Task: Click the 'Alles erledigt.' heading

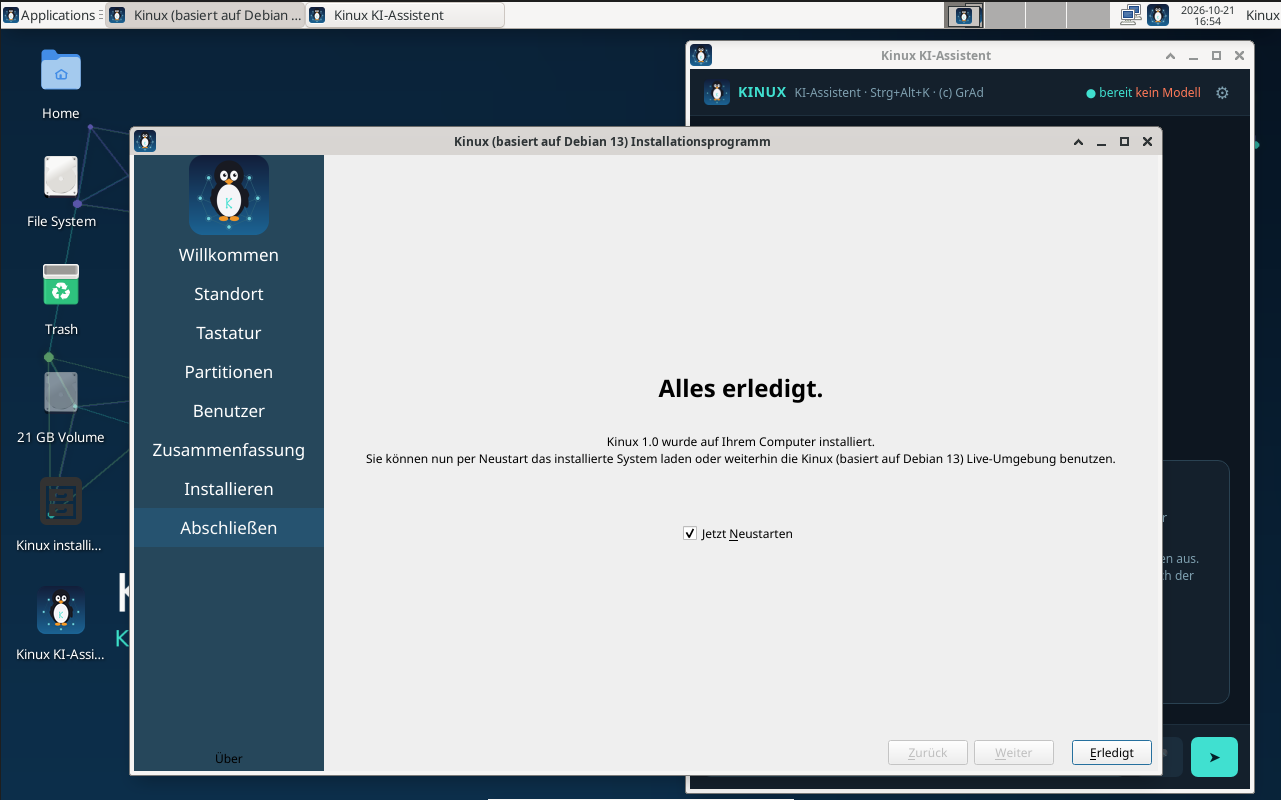Action: click(740, 389)
